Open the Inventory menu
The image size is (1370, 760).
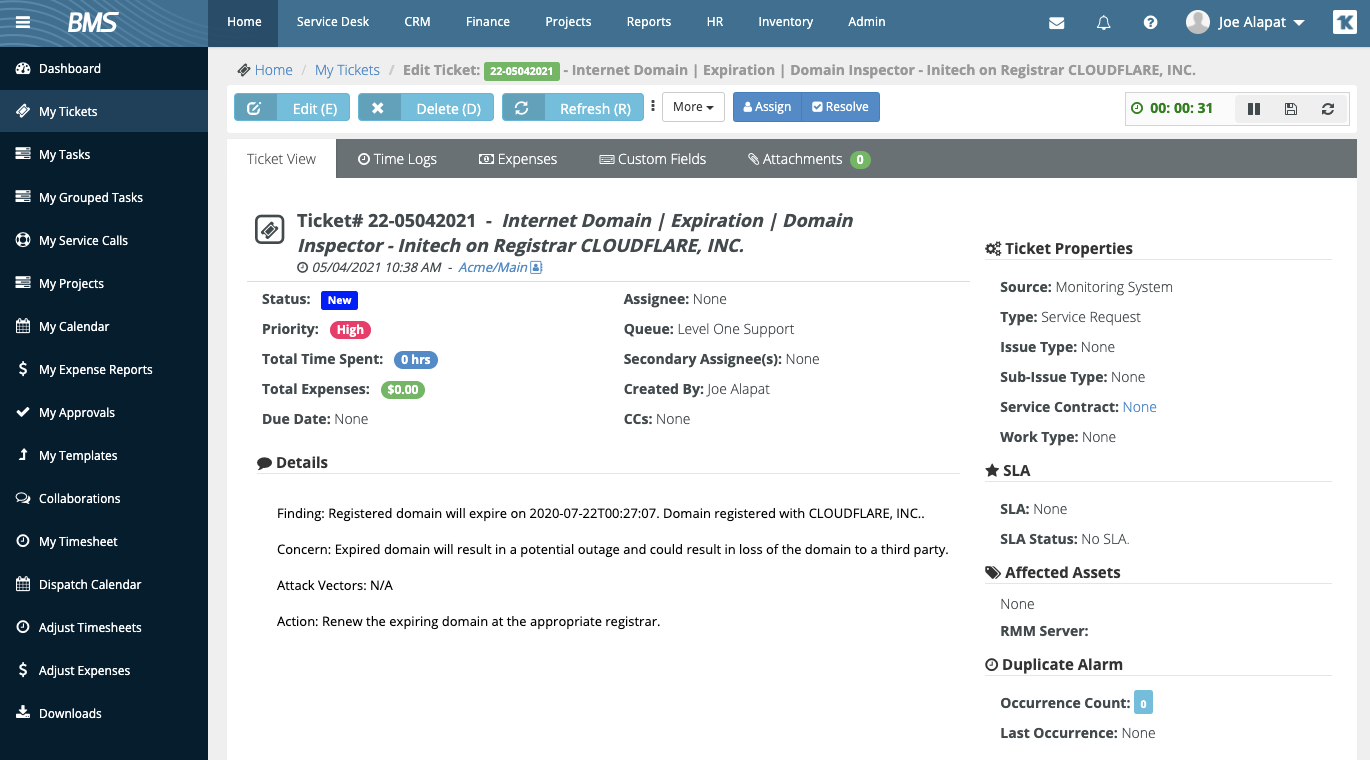coord(786,22)
